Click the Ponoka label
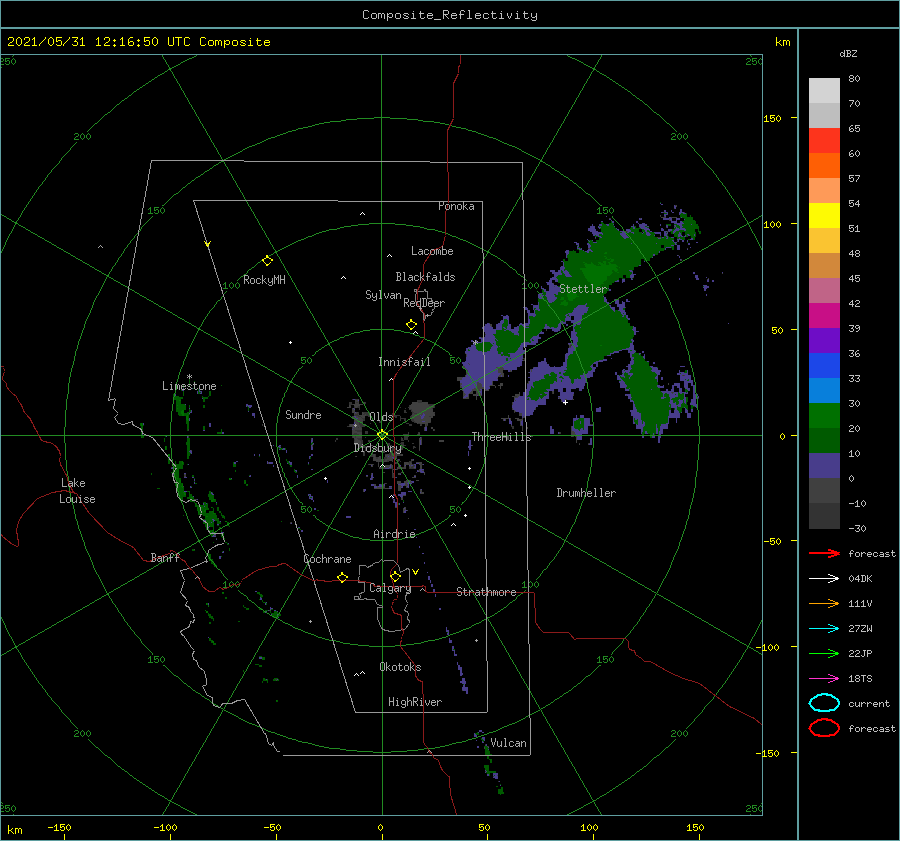This screenshot has width=900, height=841. click(x=456, y=206)
